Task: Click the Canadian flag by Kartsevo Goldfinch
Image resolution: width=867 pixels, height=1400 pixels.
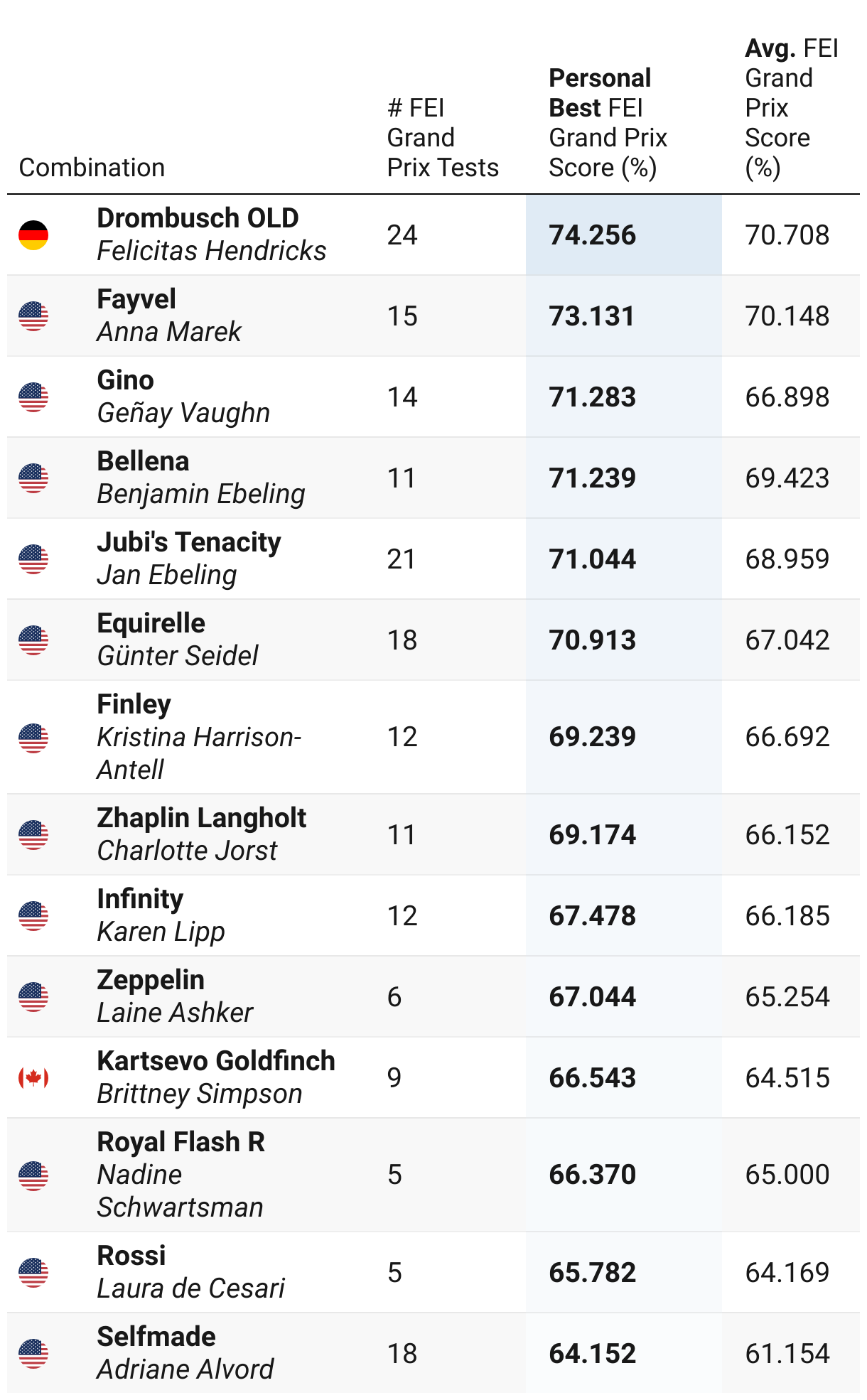Action: (x=33, y=1078)
